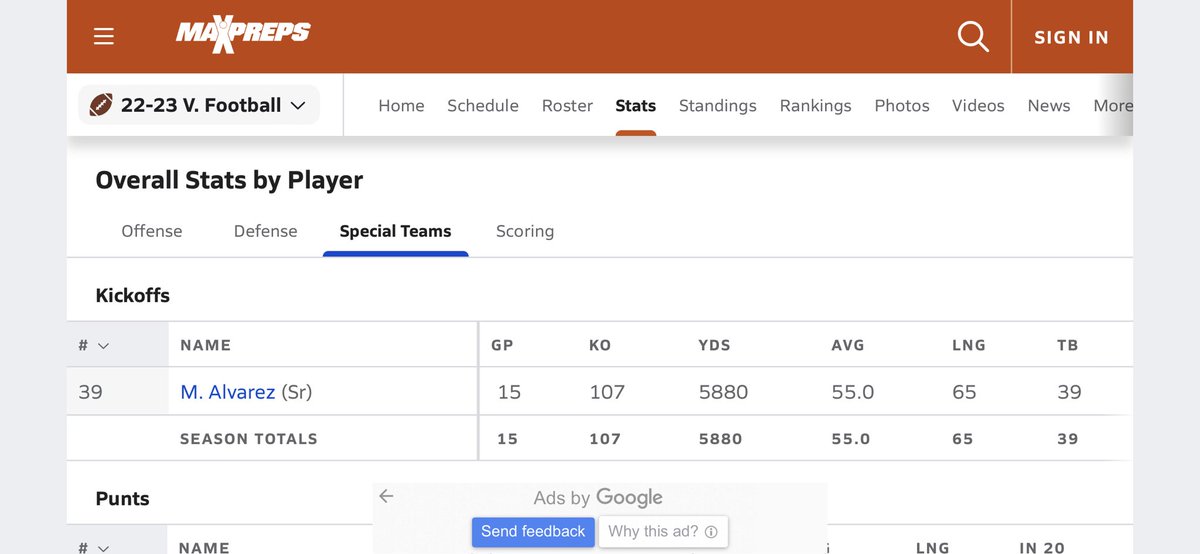Open the Photos nav item
This screenshot has width=1200, height=554.
click(x=902, y=105)
